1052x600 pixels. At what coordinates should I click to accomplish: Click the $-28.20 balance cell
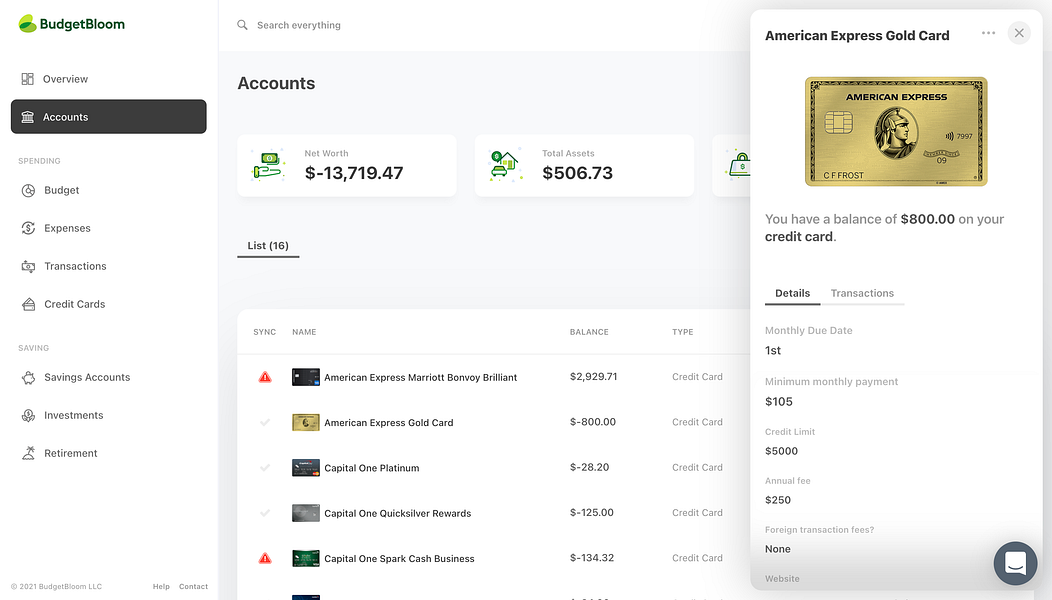[589, 467]
